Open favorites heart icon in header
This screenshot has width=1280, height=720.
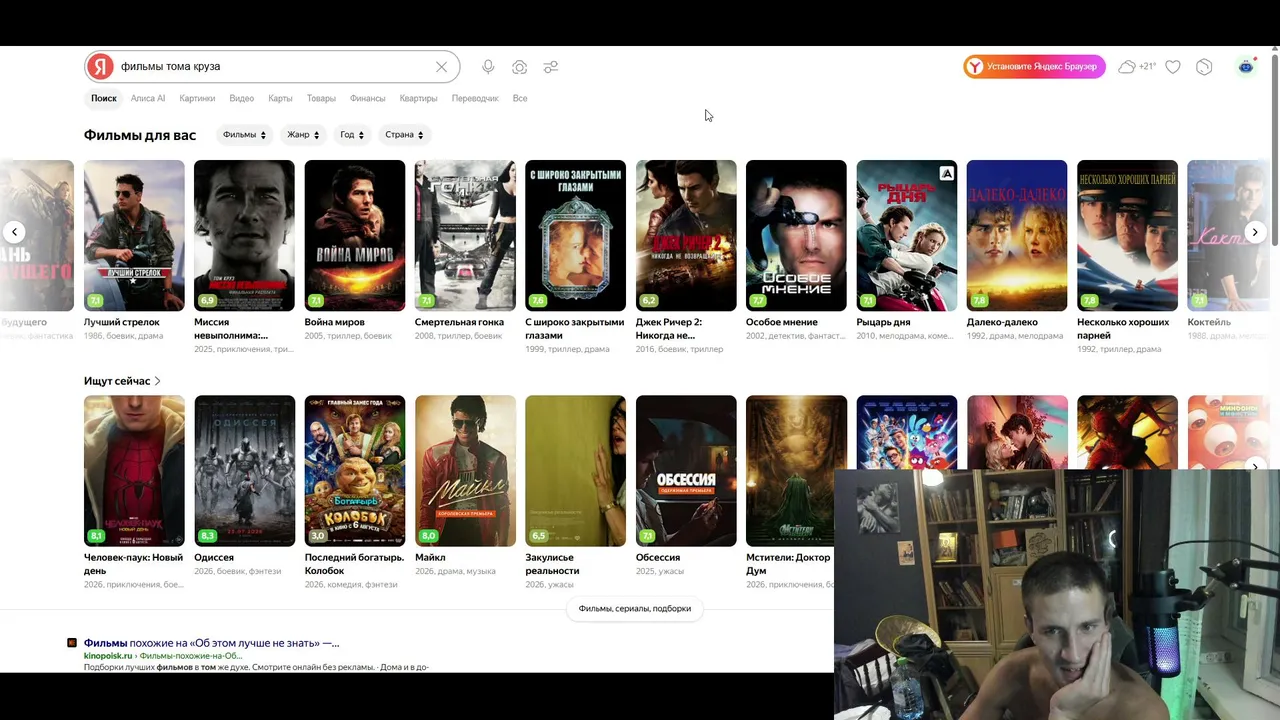point(1173,67)
